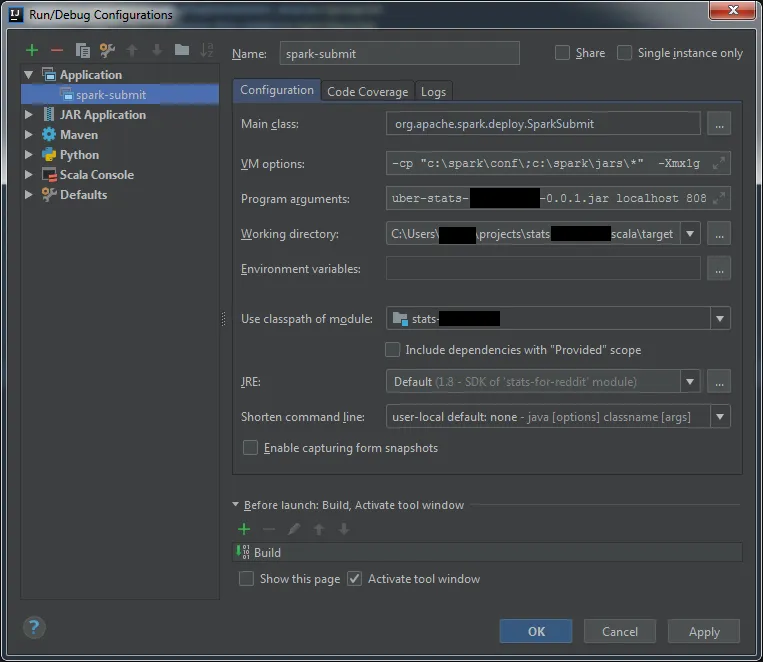The width and height of the screenshot is (763, 662).
Task: Move configuration up arrow in top toolbar
Action: click(x=132, y=50)
